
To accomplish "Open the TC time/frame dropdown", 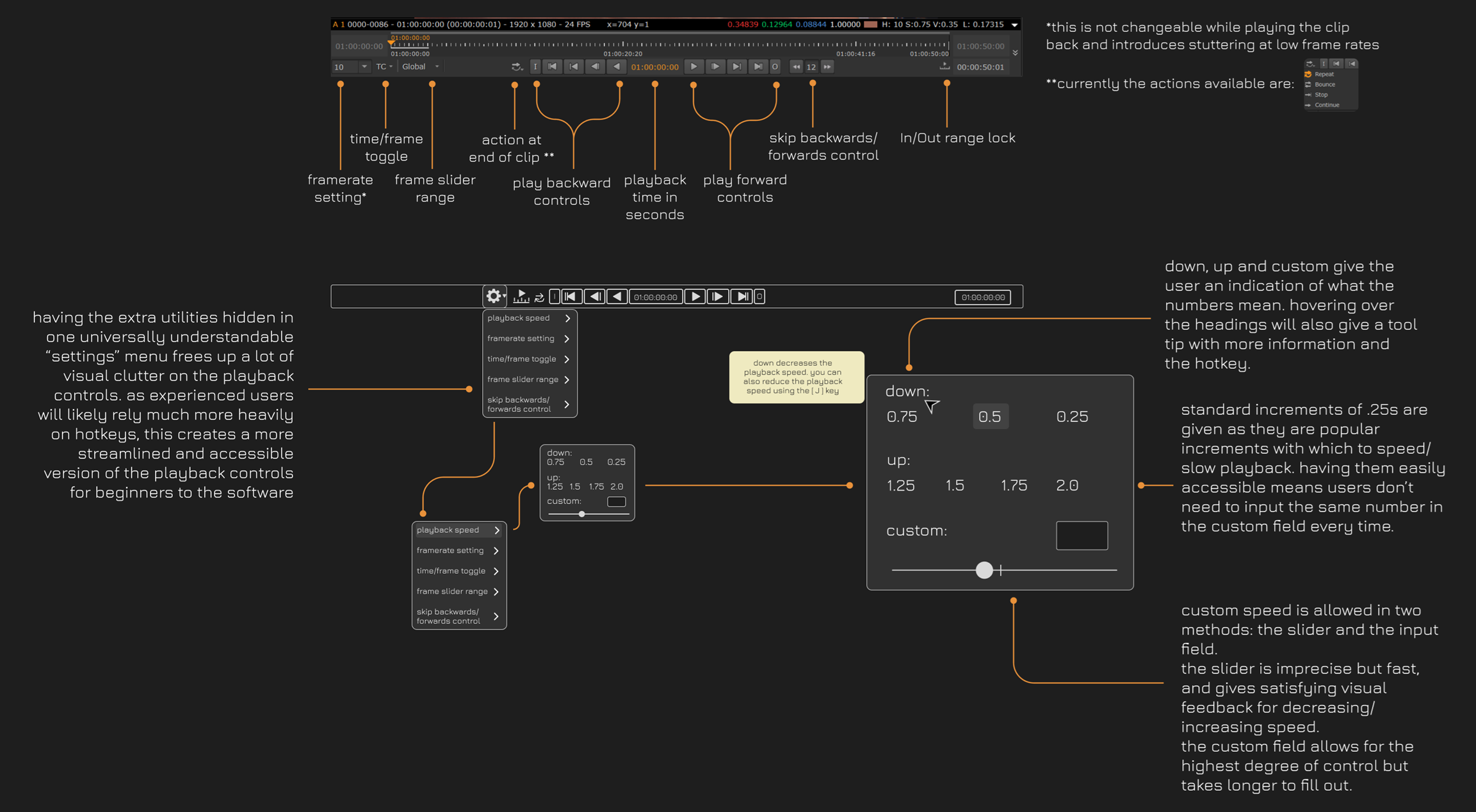I will pyautogui.click(x=384, y=67).
